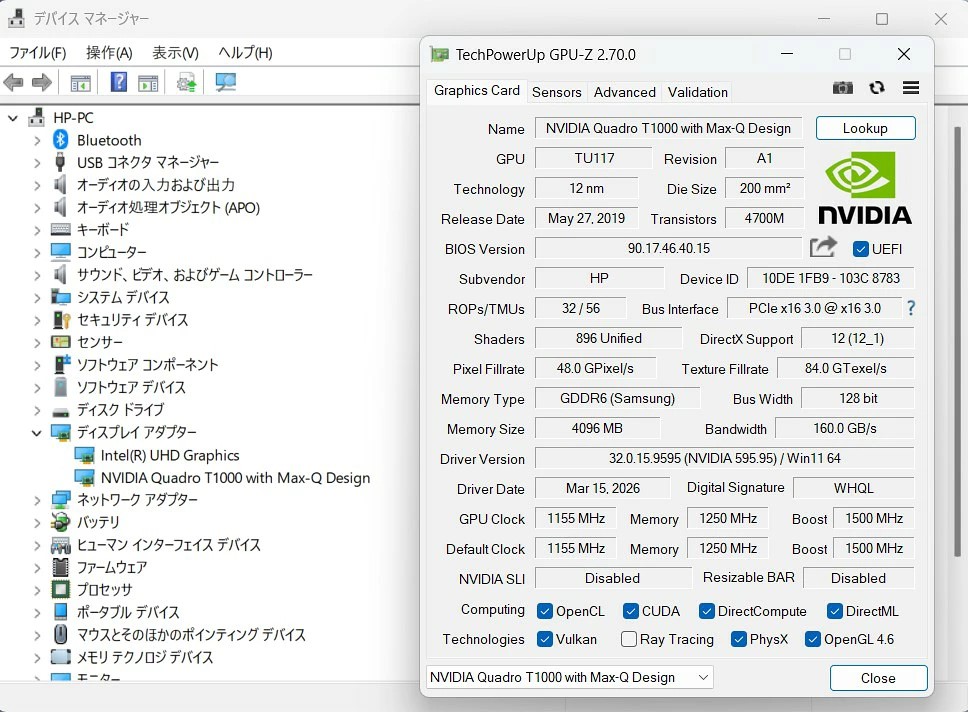Select the Graphics Card tab

tap(477, 90)
